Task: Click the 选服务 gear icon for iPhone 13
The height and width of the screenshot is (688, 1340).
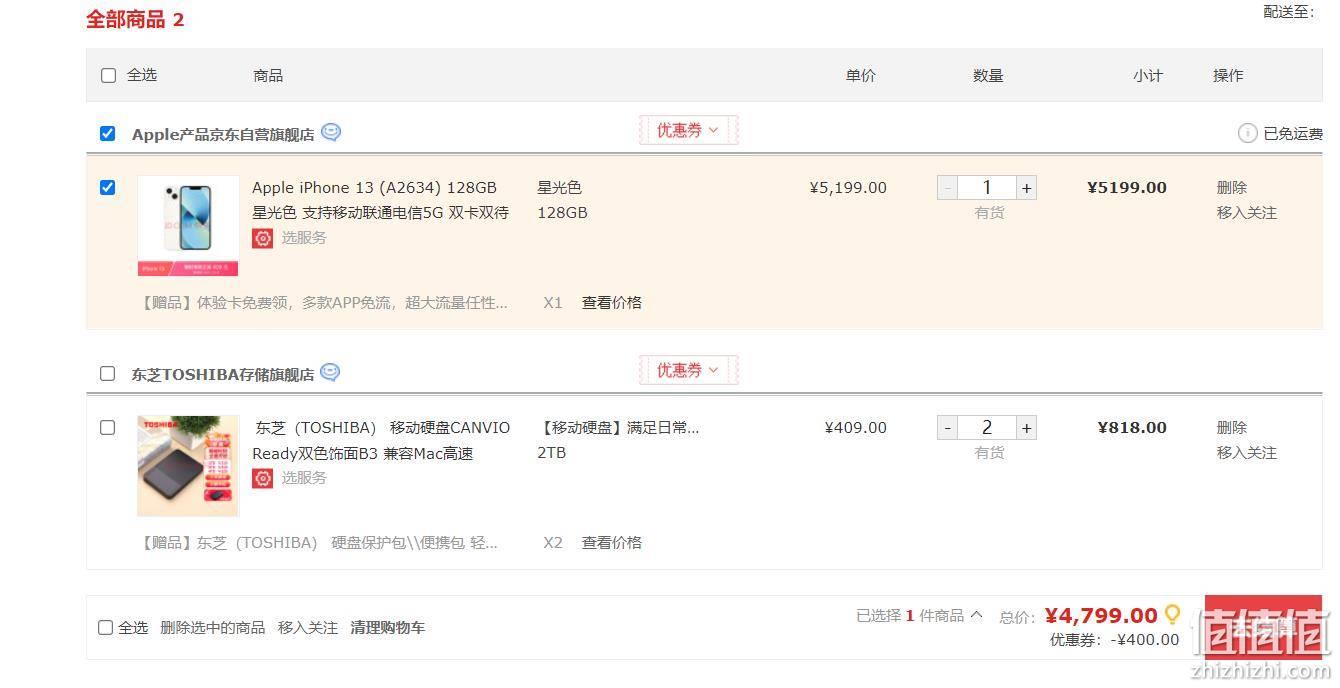Action: (263, 238)
